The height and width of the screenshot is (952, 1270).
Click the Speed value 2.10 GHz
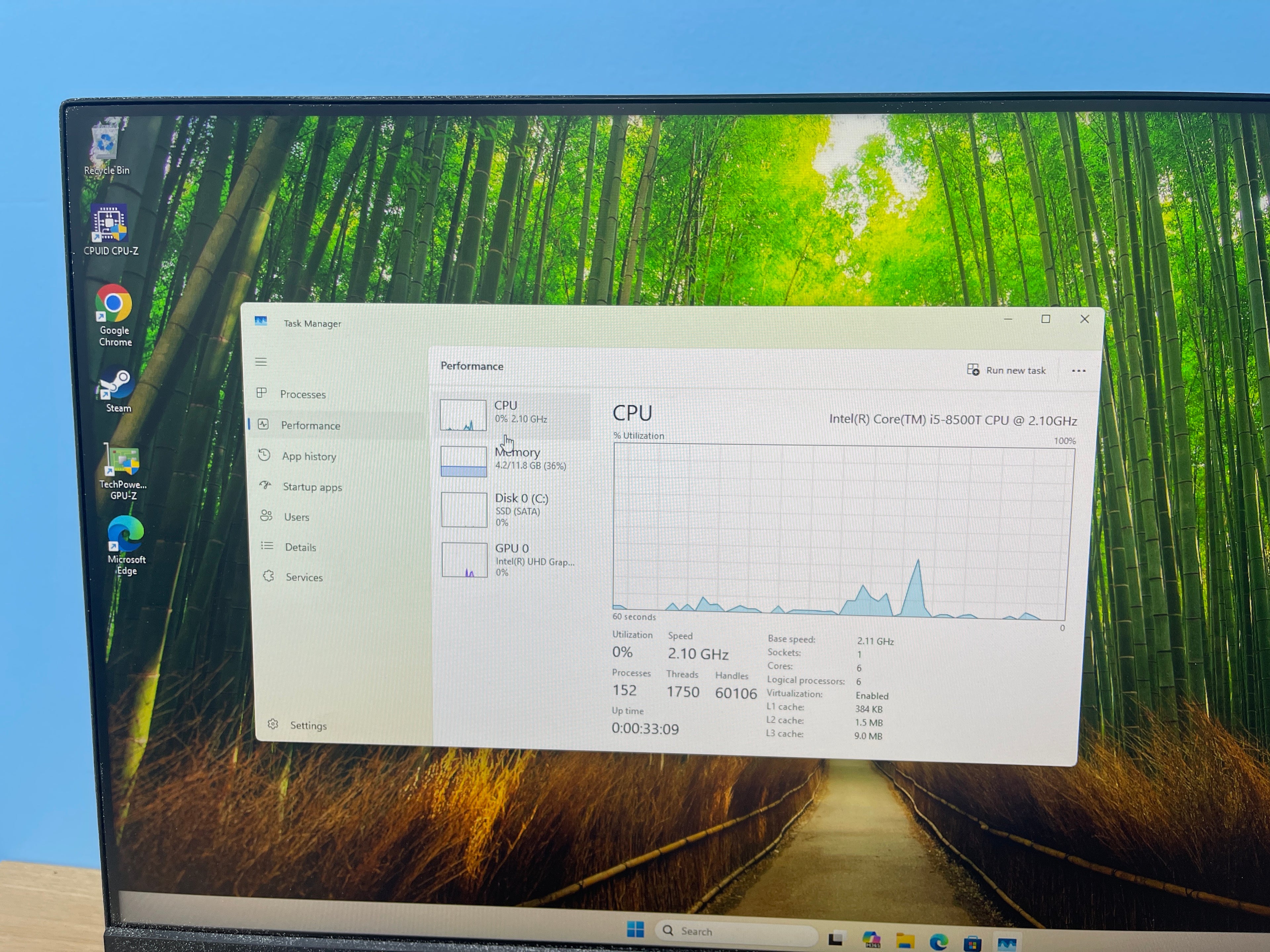pyautogui.click(x=698, y=654)
